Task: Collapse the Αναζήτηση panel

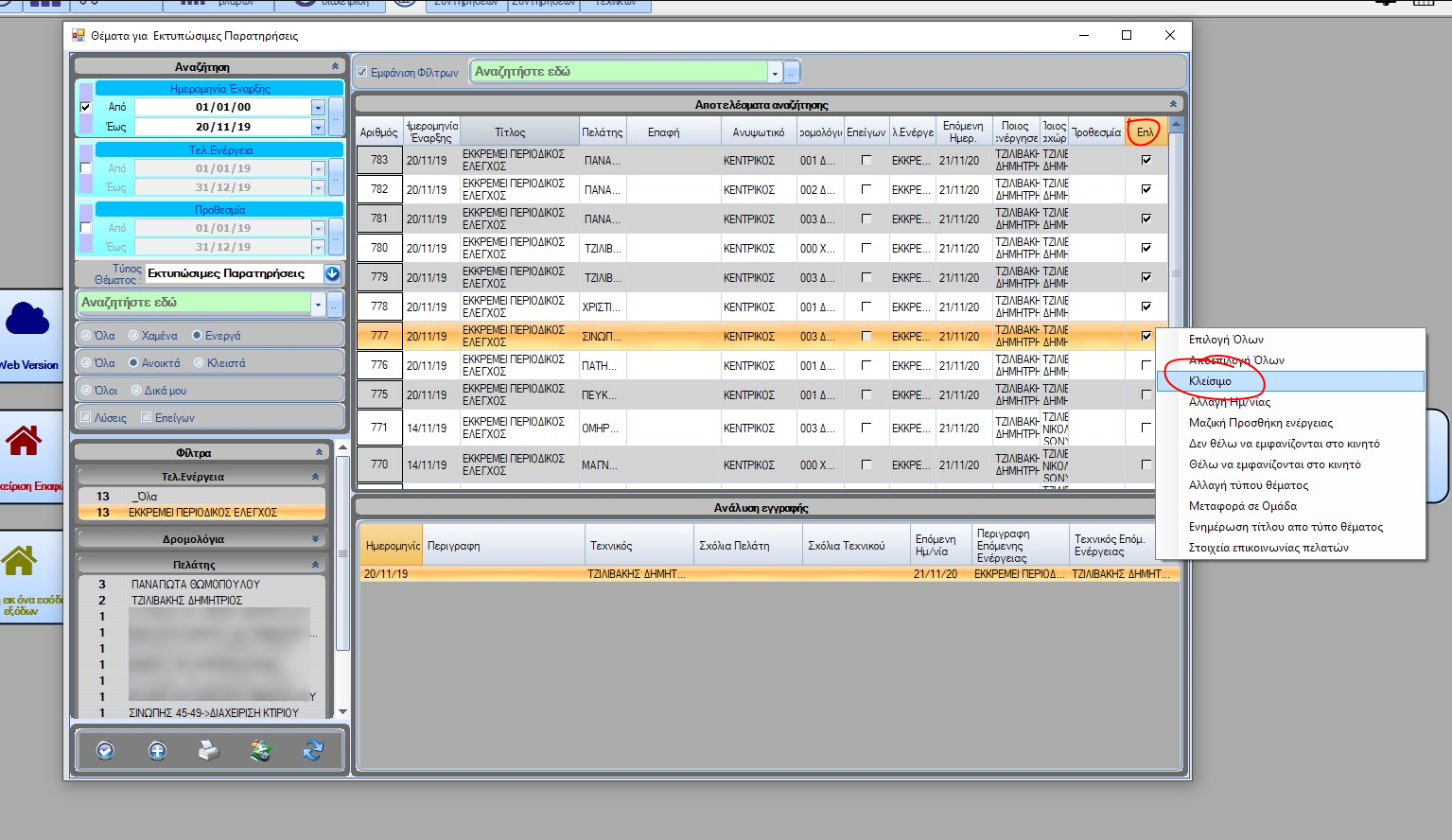Action: pyautogui.click(x=335, y=67)
